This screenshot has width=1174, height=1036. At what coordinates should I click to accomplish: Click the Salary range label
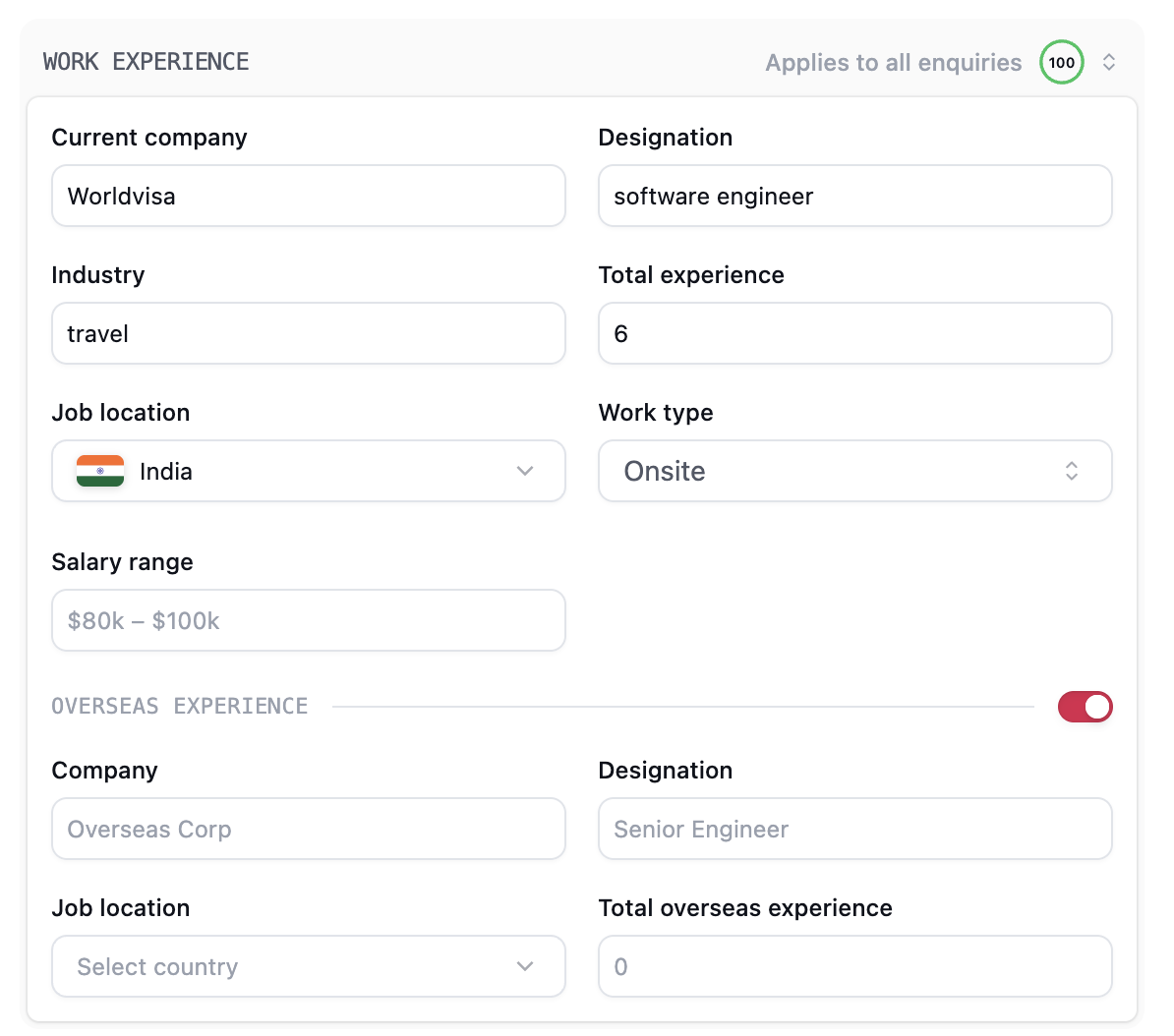(x=122, y=562)
